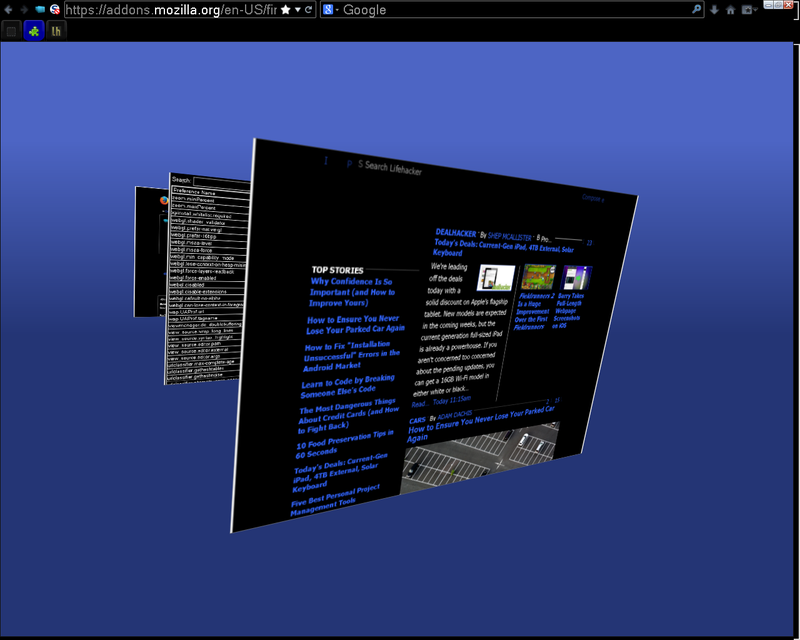Viewport: 800px width, 640px height.
Task: Open the top story 'How to Ensure You Never Lose Your Parked Car Again'
Action: click(356, 325)
